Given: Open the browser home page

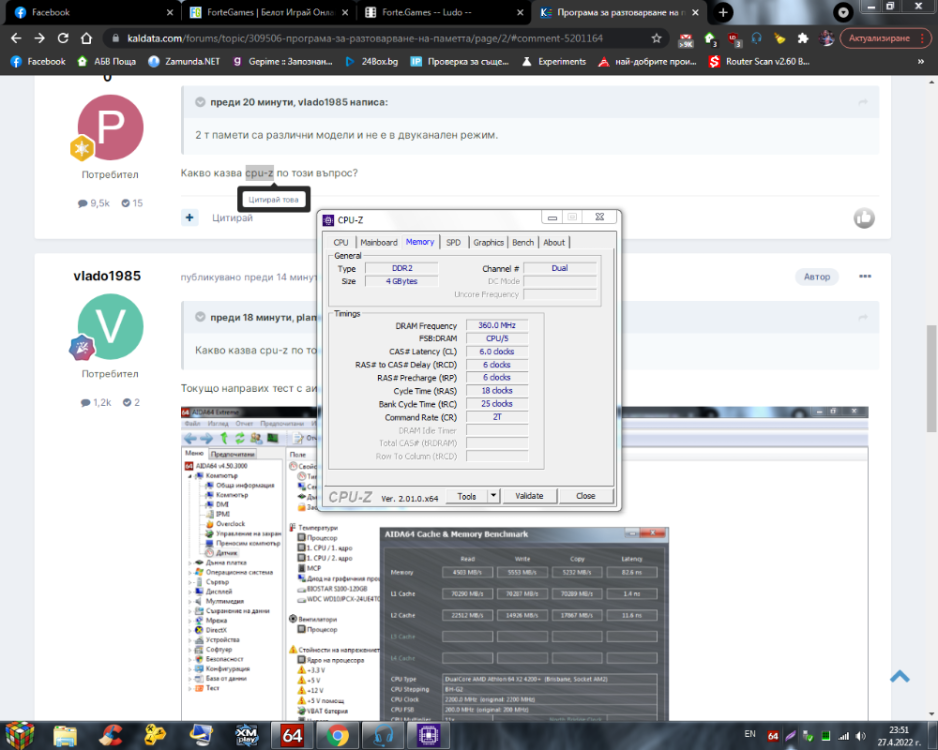Looking at the screenshot, I should coord(86,38).
